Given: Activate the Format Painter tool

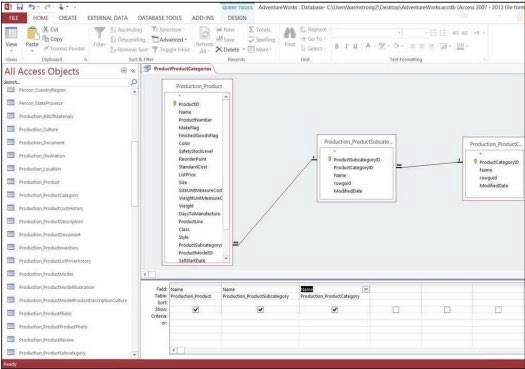Looking at the screenshot, I should coord(64,49).
